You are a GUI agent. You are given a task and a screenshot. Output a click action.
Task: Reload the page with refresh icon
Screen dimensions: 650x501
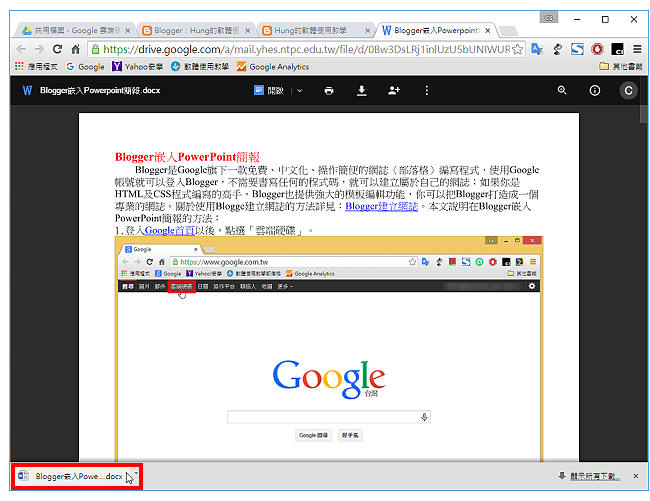click(x=57, y=49)
